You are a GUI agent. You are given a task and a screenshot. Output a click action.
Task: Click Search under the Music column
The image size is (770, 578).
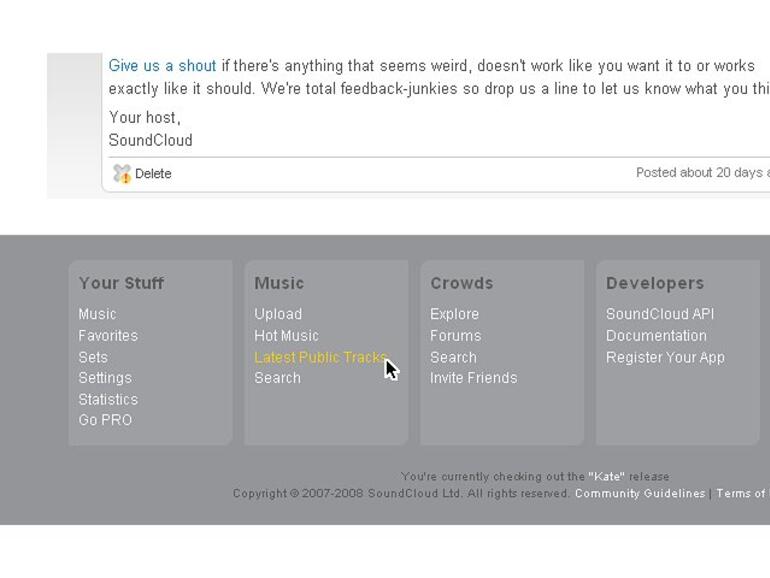tap(277, 378)
